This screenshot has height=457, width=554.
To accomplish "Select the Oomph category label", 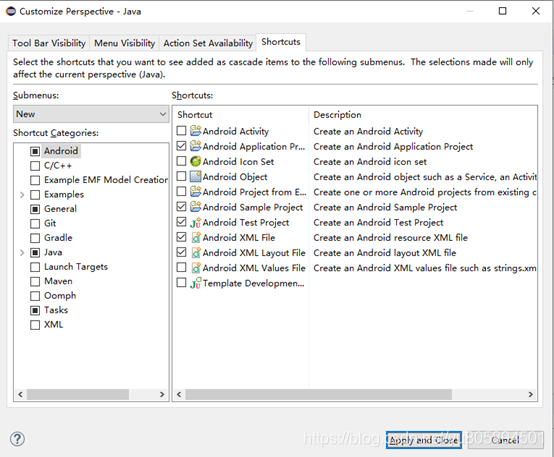I will [x=60, y=296].
